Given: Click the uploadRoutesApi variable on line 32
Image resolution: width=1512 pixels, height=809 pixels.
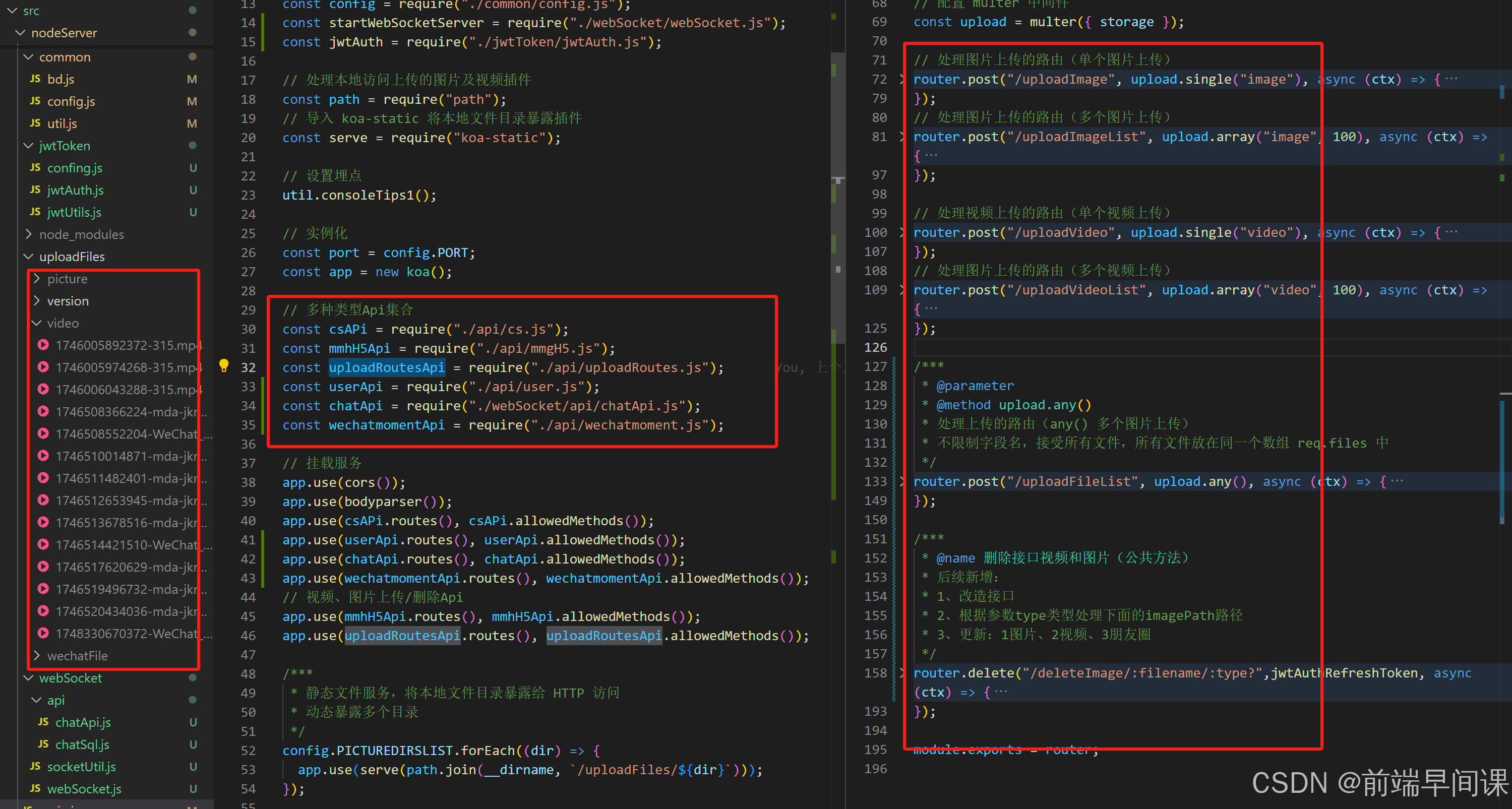Looking at the screenshot, I should pyautogui.click(x=386, y=368).
